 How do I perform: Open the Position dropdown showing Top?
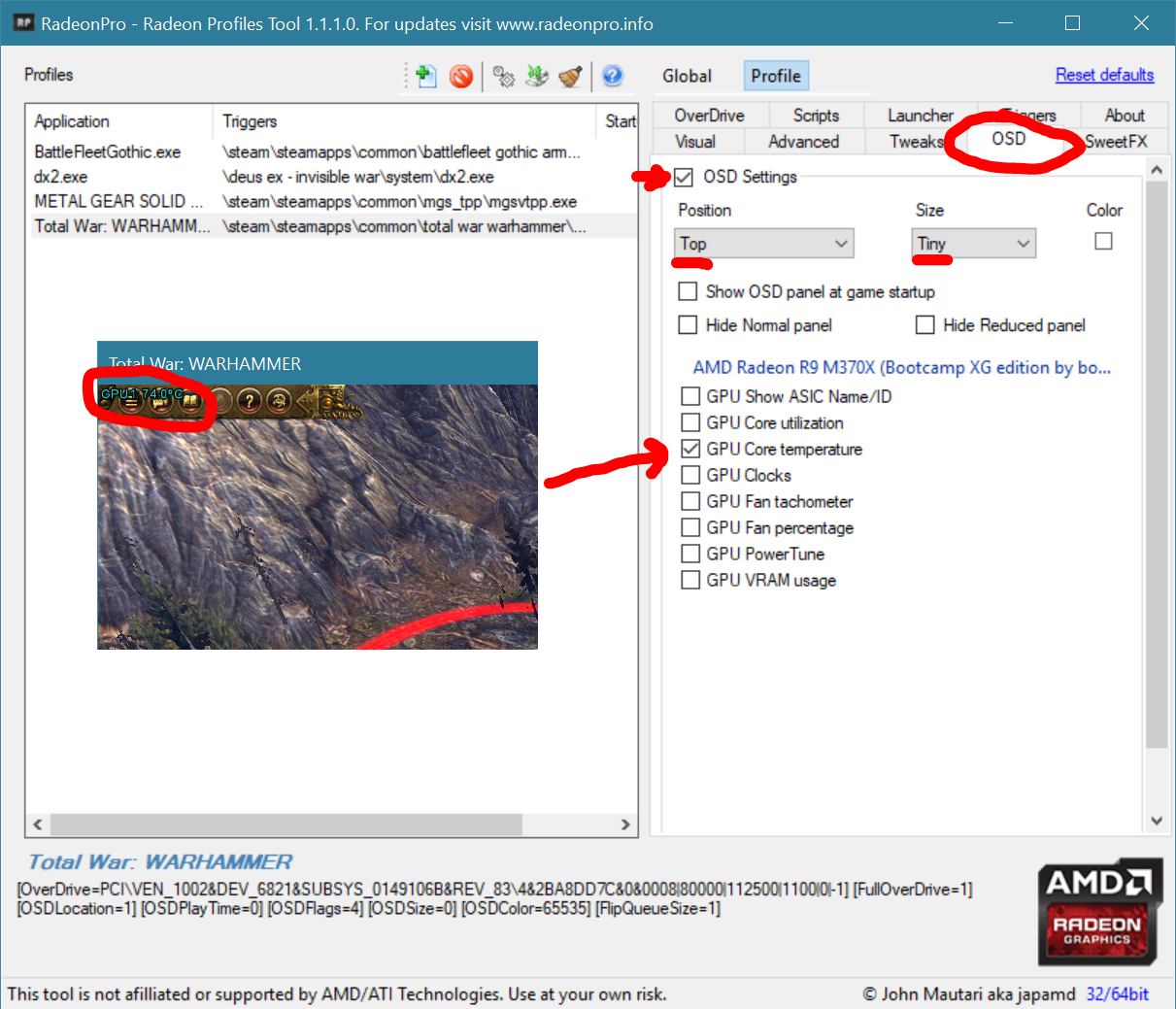point(764,243)
